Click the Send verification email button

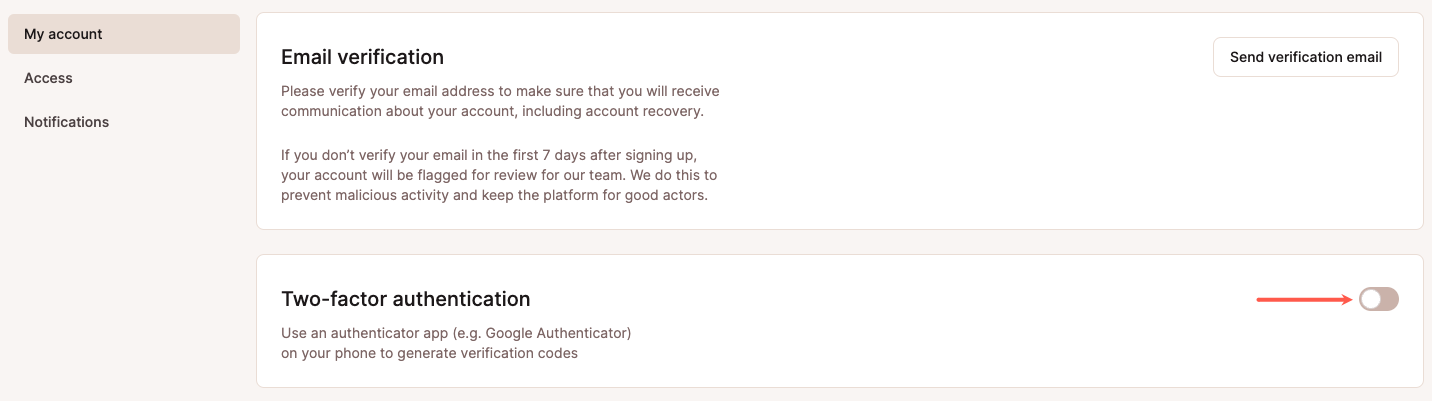click(1305, 57)
